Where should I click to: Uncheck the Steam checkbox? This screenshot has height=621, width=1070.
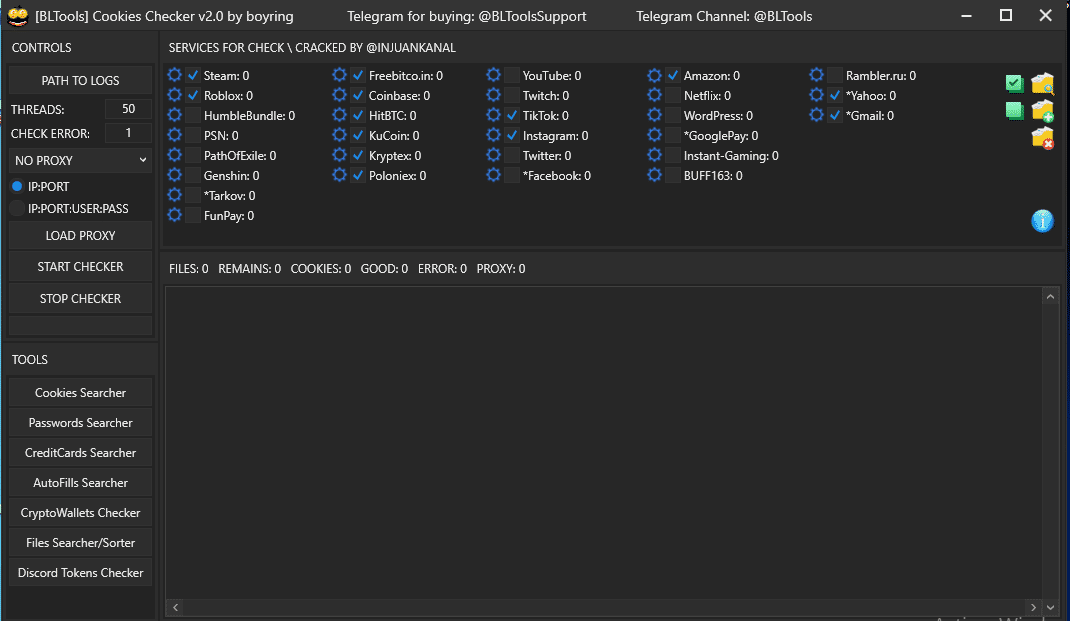[193, 75]
